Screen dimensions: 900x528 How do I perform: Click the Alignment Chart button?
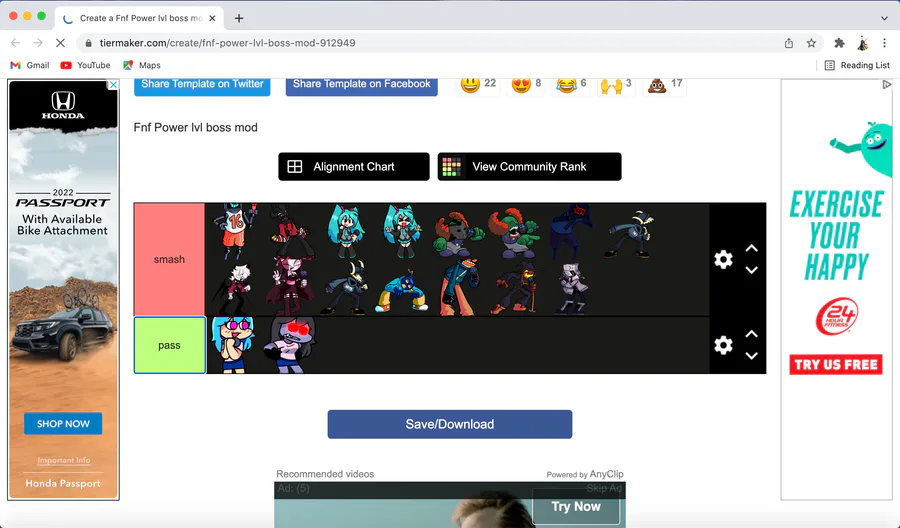tap(354, 166)
